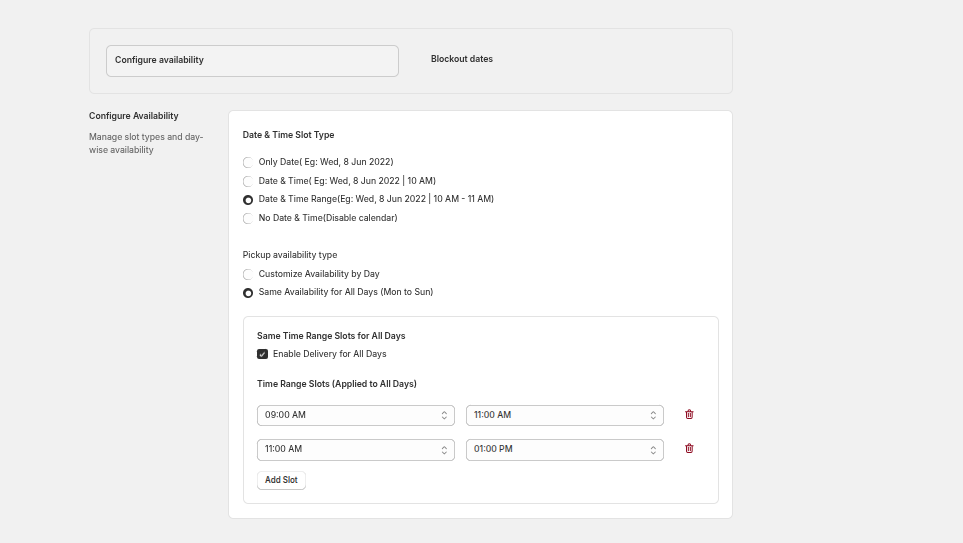Switch to Blockout dates tab
Image resolution: width=963 pixels, height=543 pixels.
[462, 59]
